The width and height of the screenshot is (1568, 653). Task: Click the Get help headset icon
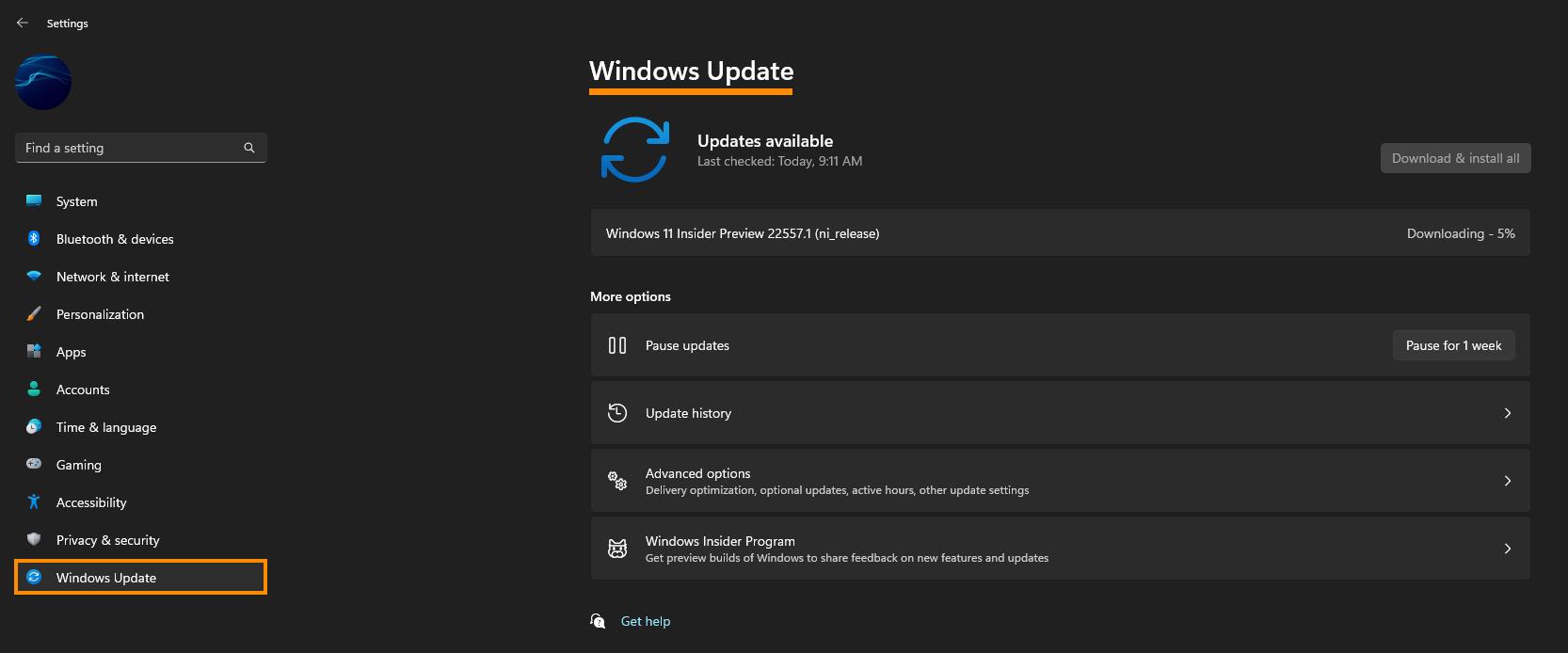coord(598,621)
